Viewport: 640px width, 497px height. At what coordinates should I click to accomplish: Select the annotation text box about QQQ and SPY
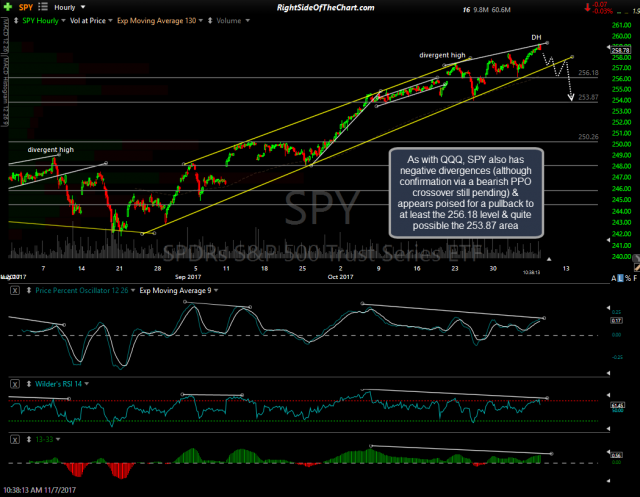466,193
